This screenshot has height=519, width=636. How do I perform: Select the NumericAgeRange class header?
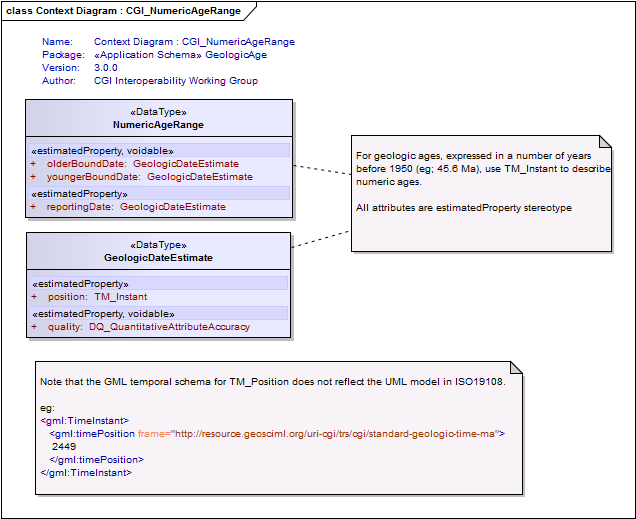point(159,118)
